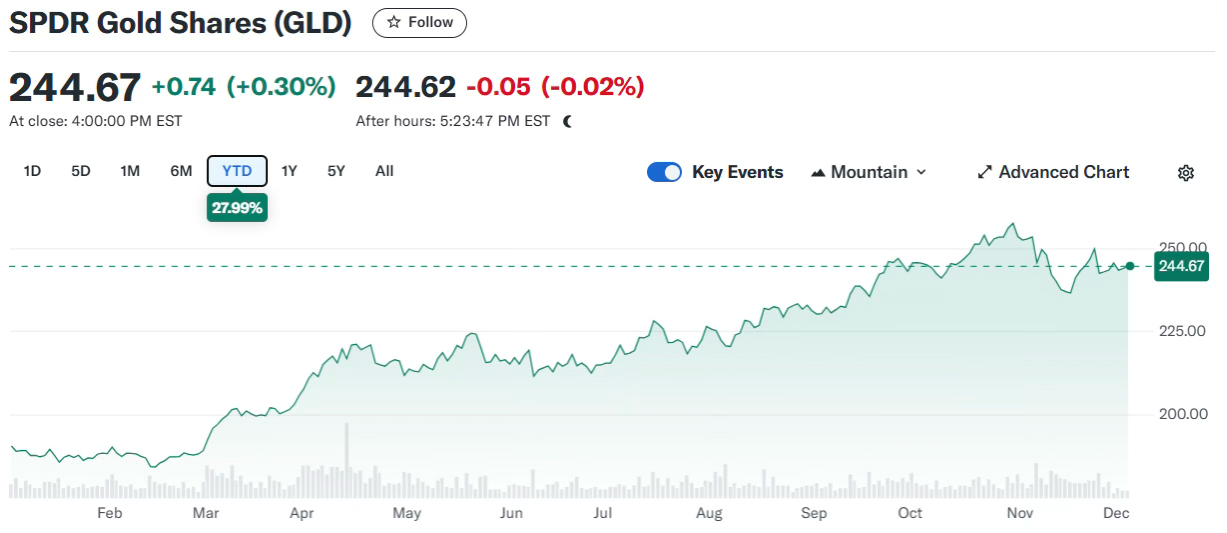Click the Advanced Chart expand arrows icon
The width and height of the screenshot is (1227, 533).
point(984,173)
